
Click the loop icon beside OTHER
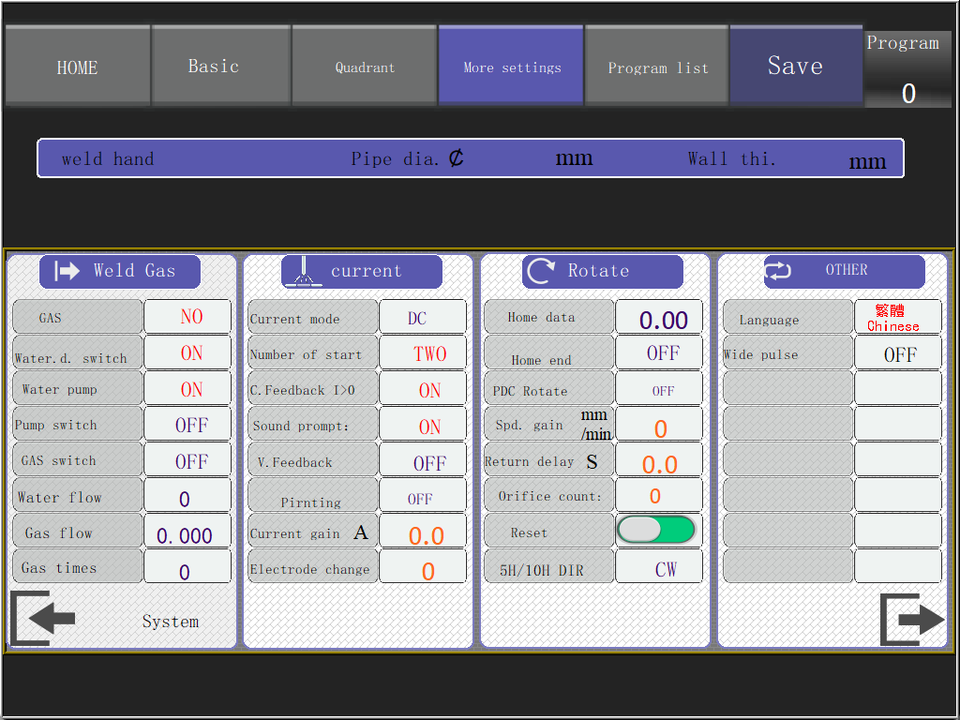[778, 270]
